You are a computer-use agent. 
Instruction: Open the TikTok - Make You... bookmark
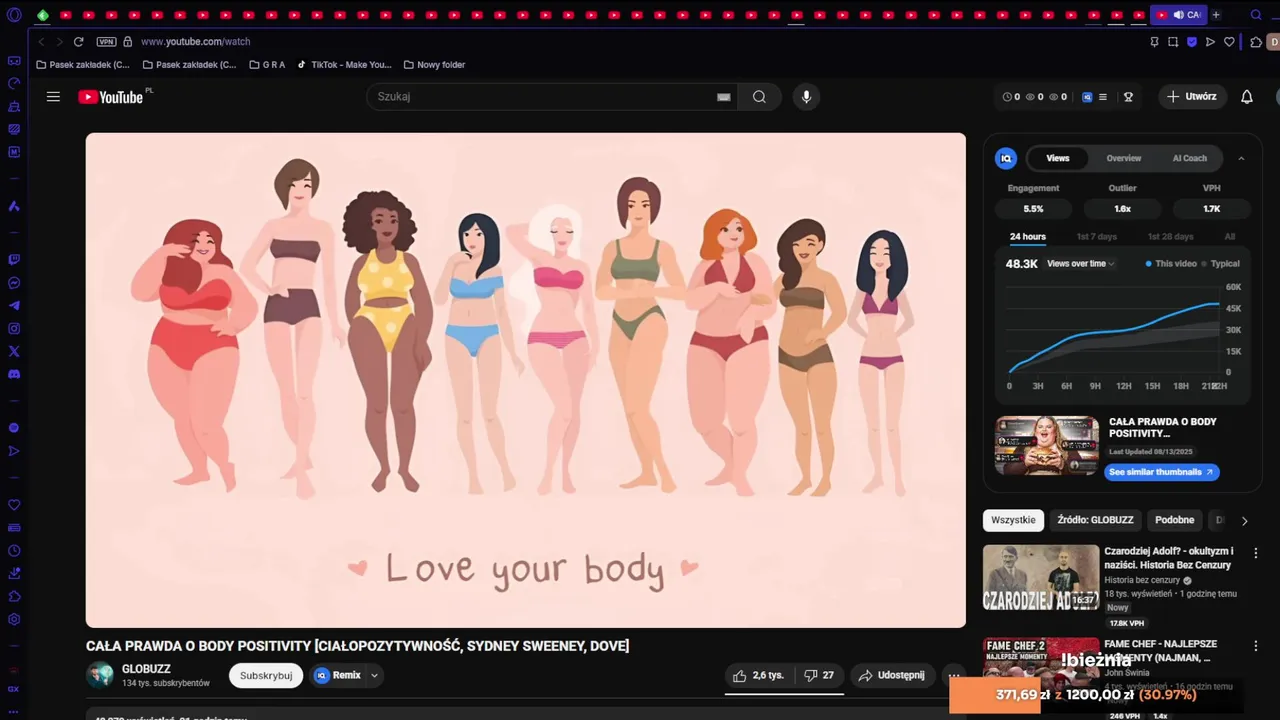click(345, 65)
